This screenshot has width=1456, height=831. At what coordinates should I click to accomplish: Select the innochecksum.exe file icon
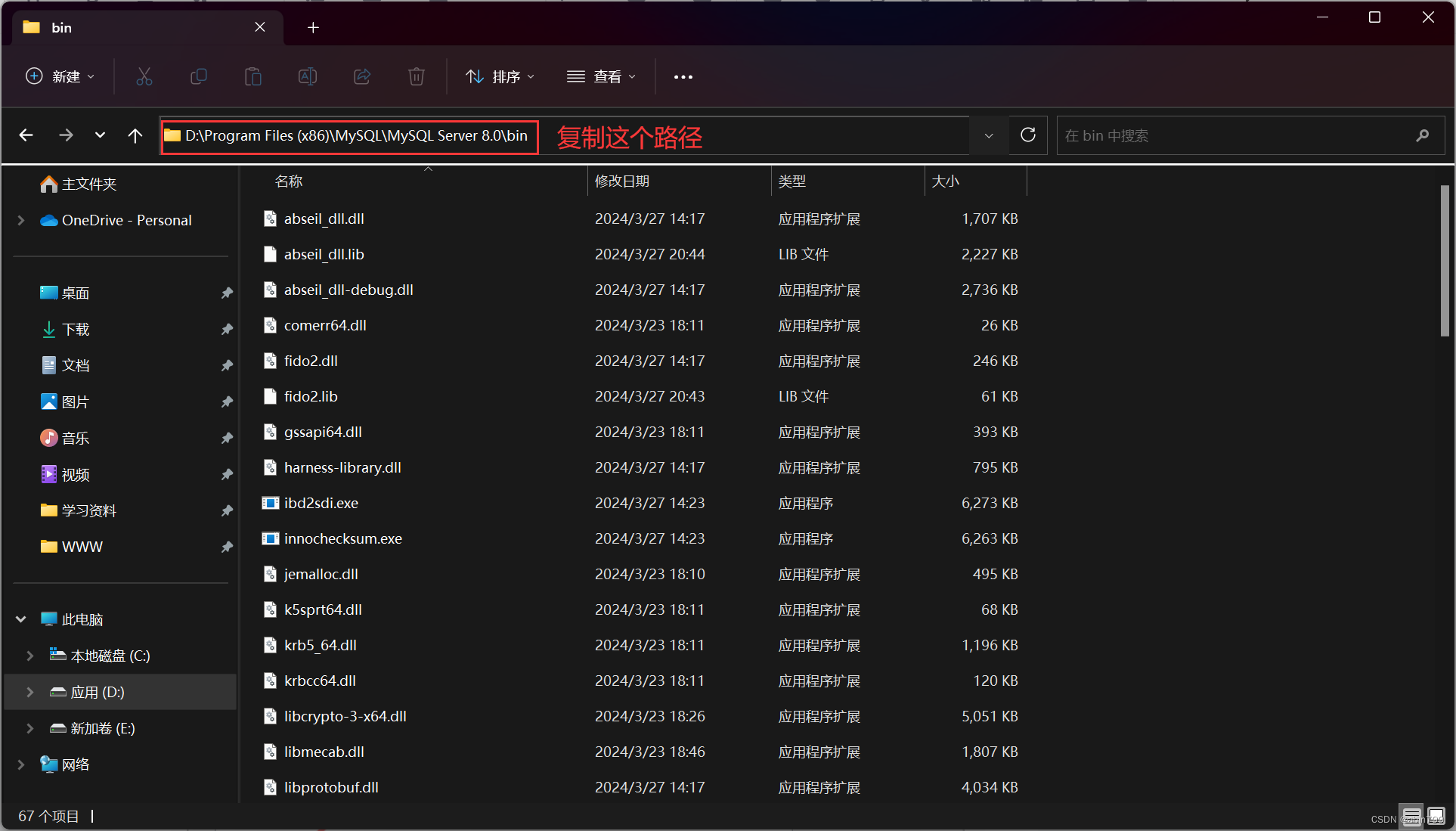[270, 538]
